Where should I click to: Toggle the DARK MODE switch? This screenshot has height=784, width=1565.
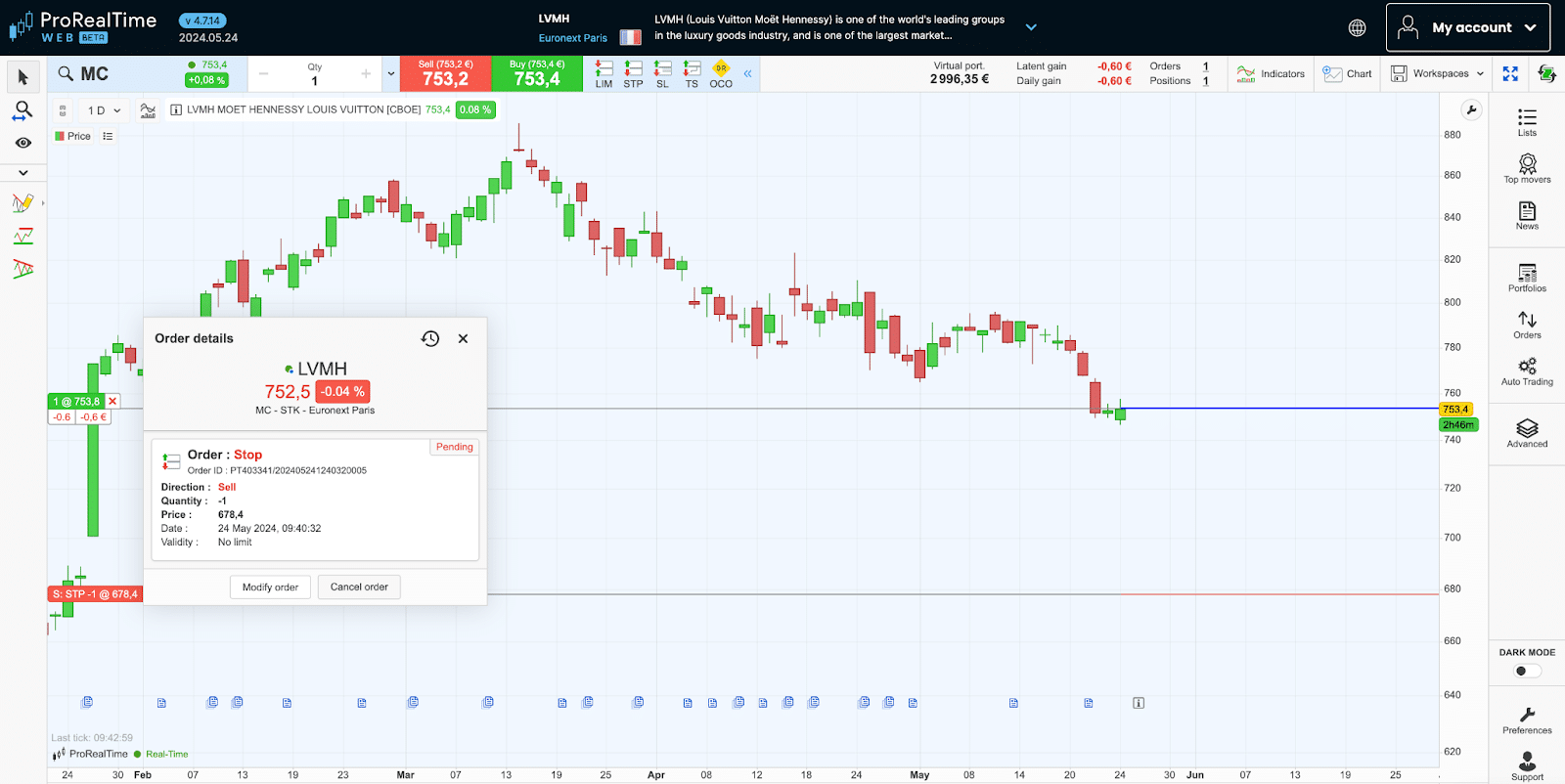click(1526, 671)
